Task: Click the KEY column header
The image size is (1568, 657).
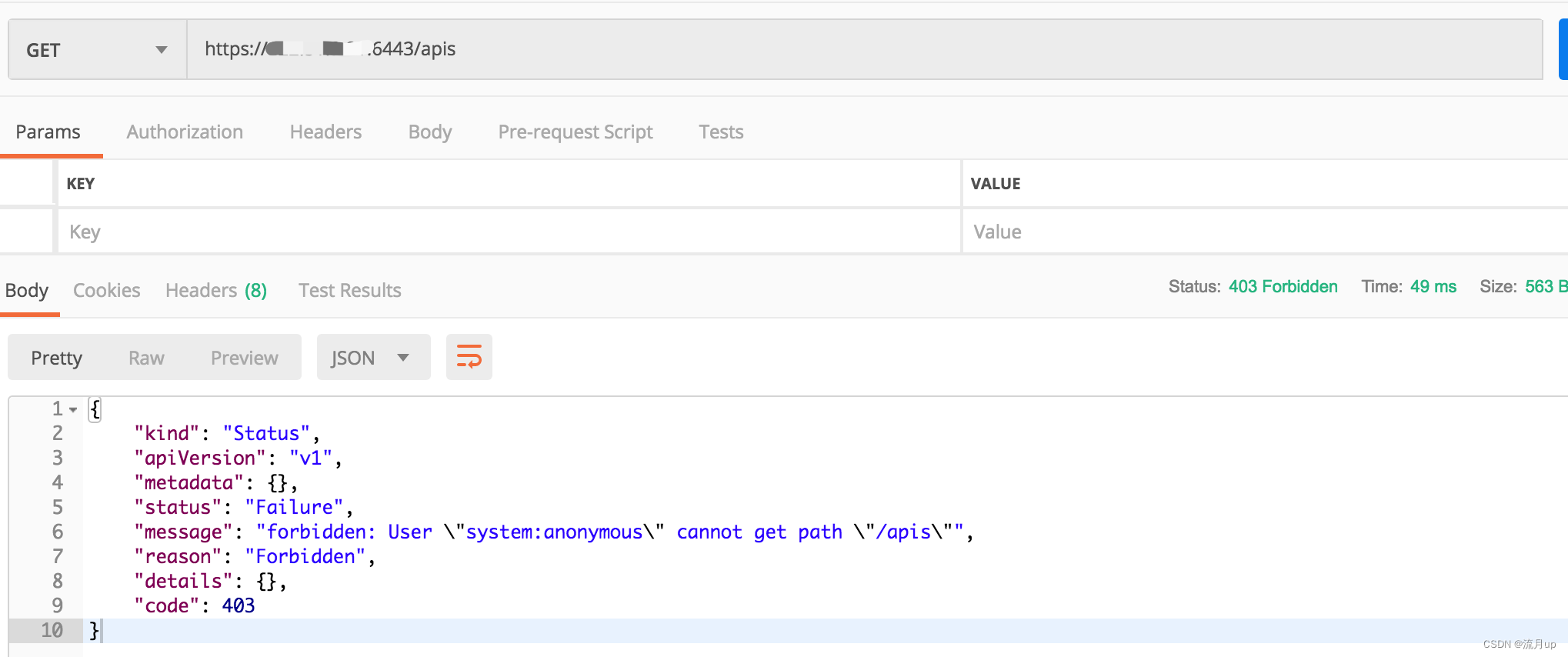Action: [x=81, y=184]
